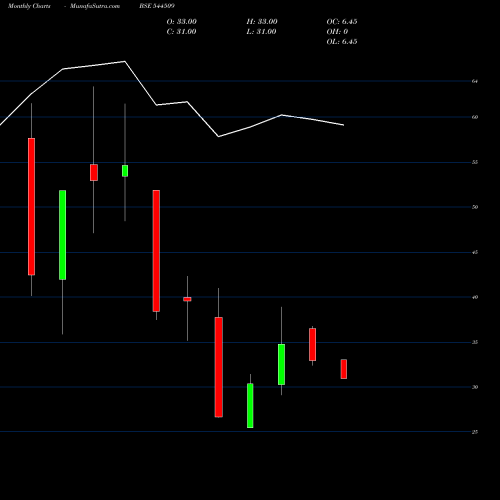The height and width of the screenshot is (500, 500).
Task: Click the 40 price axis label
Action: pos(475,297)
